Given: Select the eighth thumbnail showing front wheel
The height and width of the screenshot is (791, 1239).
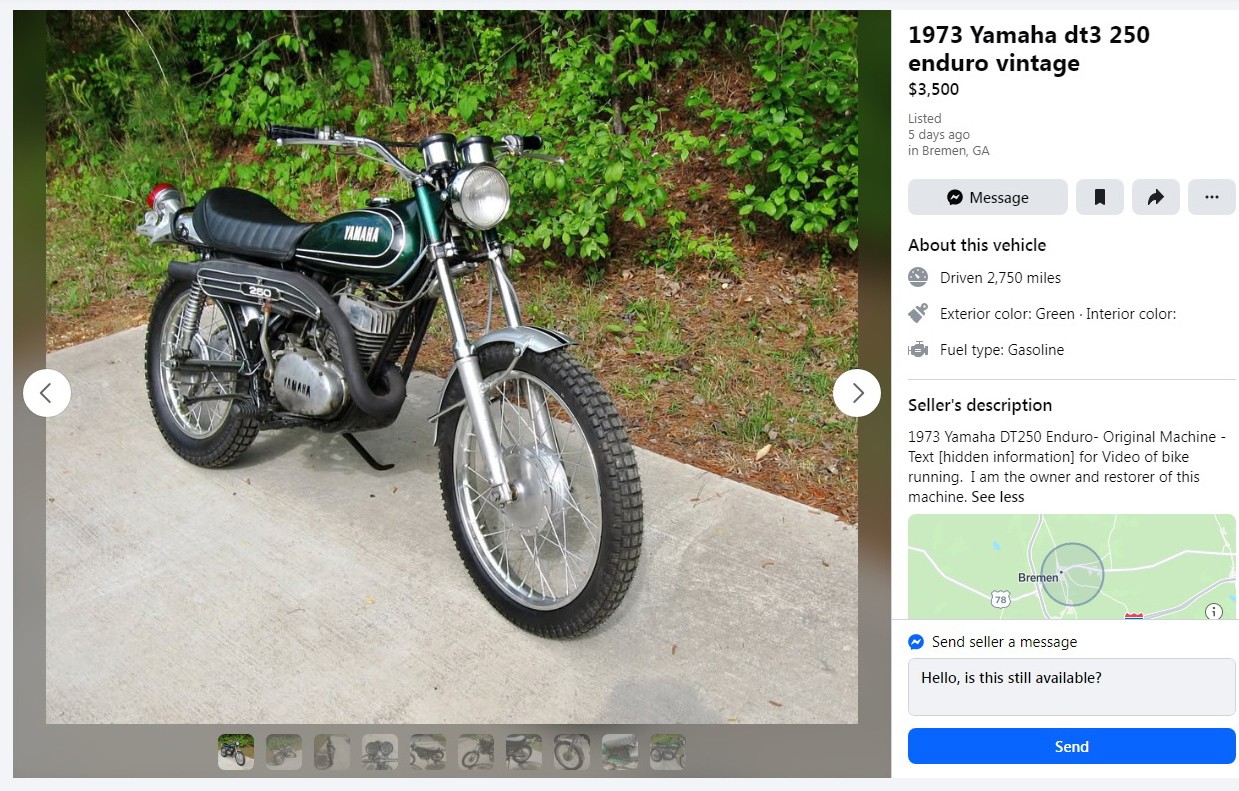Looking at the screenshot, I should pyautogui.click(x=572, y=752).
